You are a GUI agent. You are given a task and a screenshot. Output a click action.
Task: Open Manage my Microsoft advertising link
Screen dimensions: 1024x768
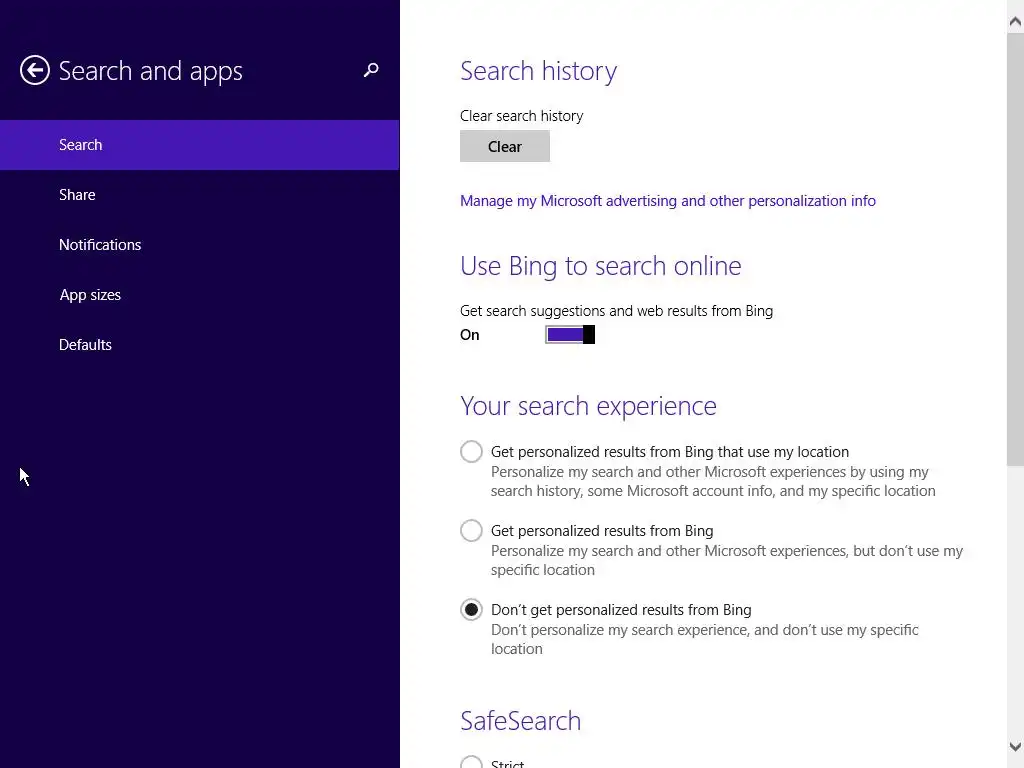[667, 200]
